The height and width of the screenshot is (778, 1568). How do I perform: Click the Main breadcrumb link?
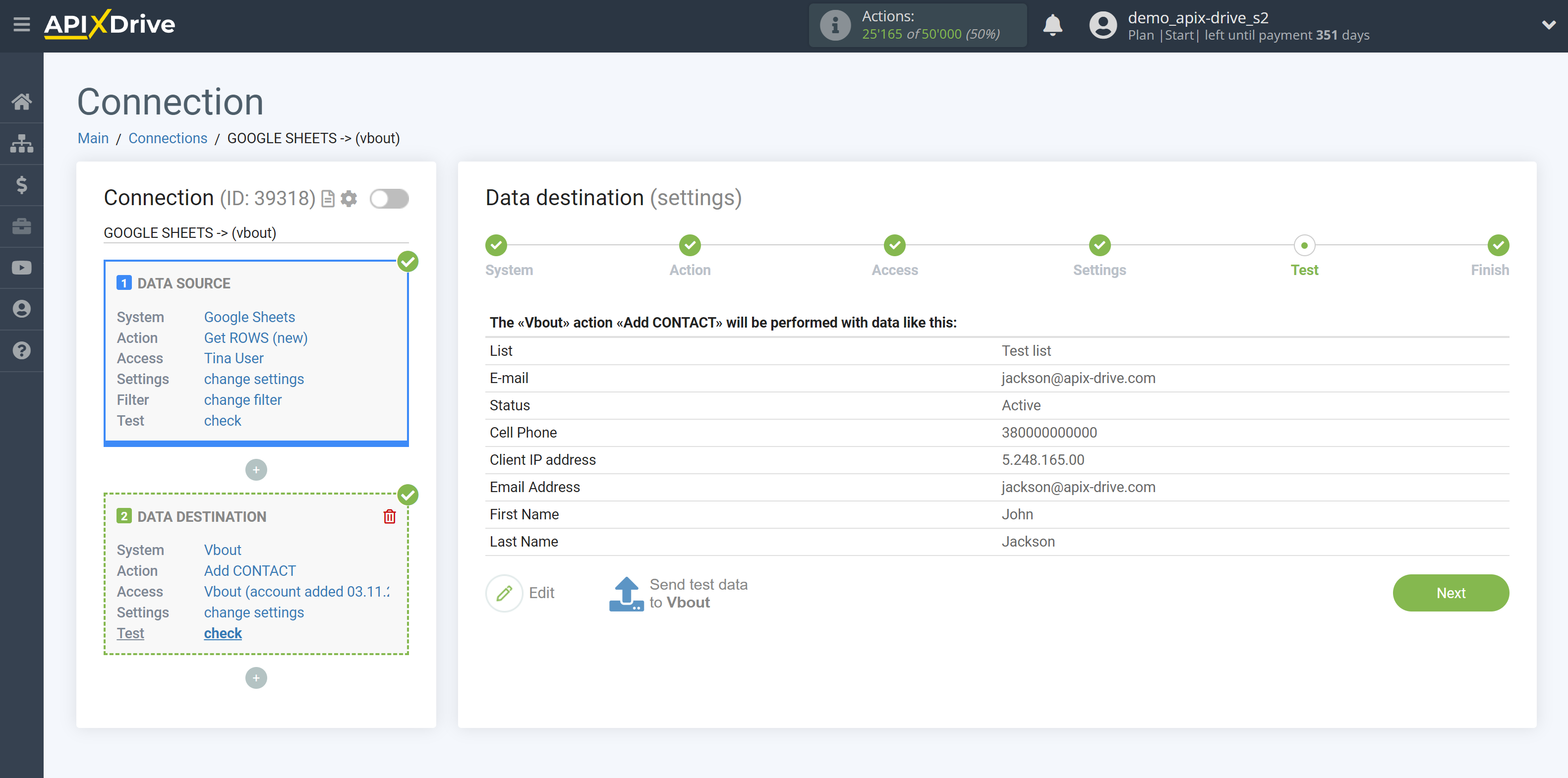click(93, 138)
